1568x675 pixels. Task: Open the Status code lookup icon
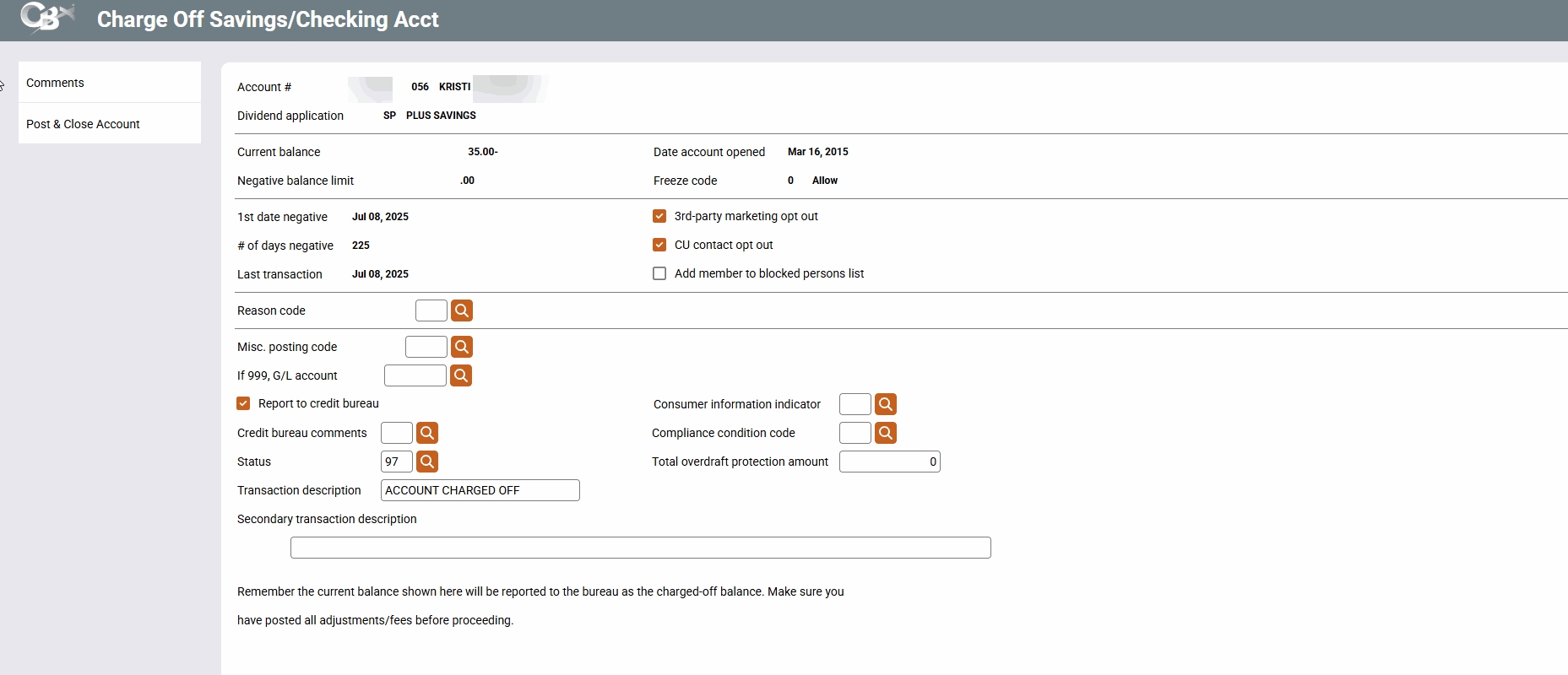tap(427, 462)
